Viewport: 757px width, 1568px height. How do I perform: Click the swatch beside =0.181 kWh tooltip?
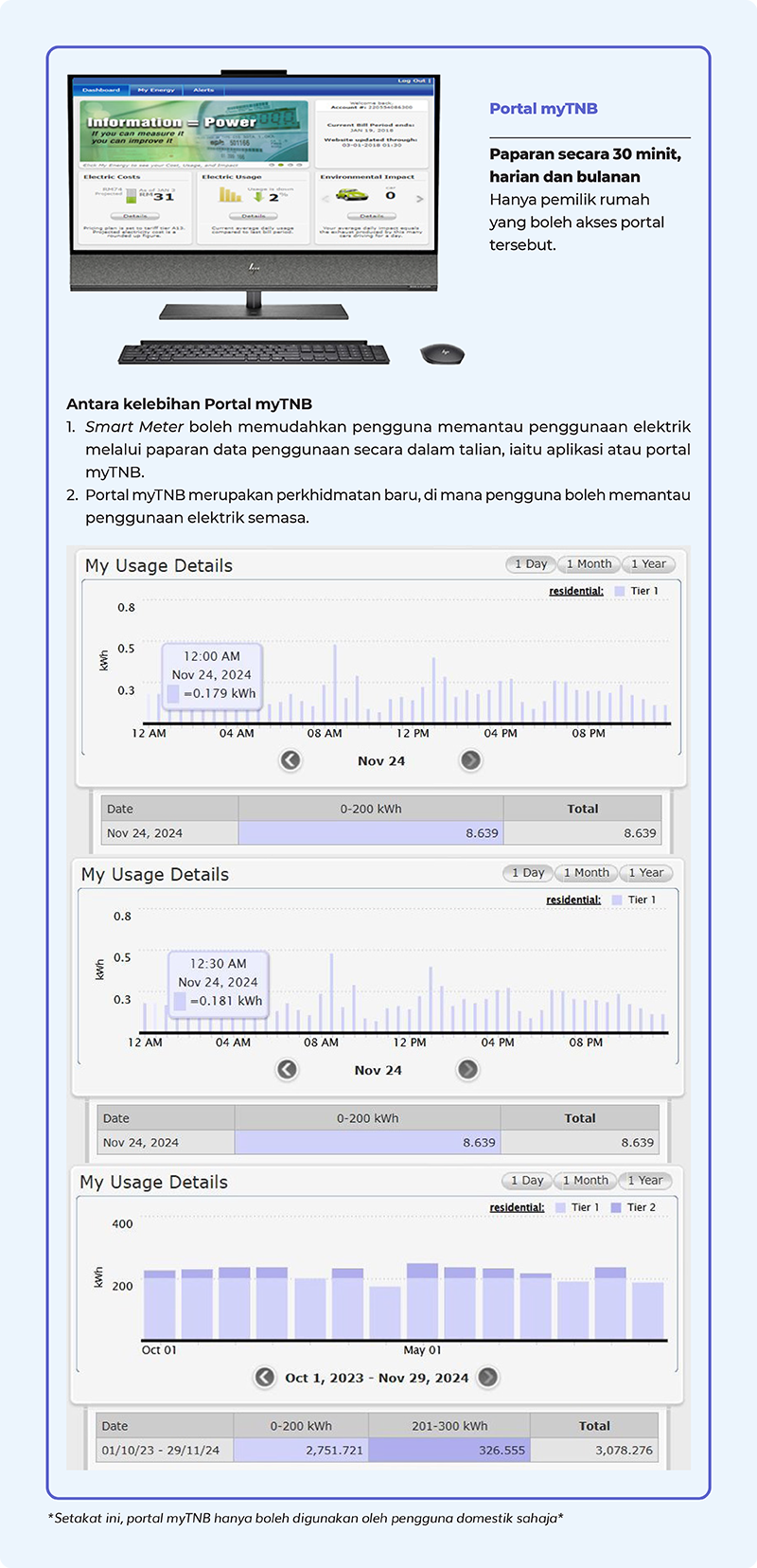[180, 1001]
